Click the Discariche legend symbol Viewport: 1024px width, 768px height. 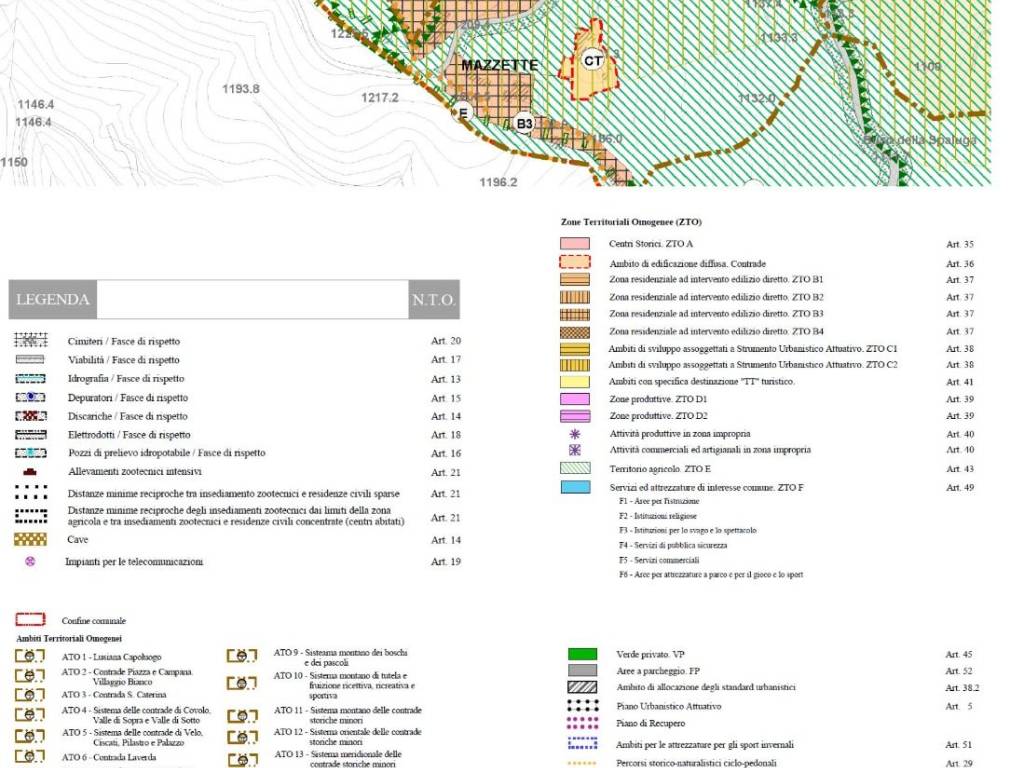tap(31, 416)
